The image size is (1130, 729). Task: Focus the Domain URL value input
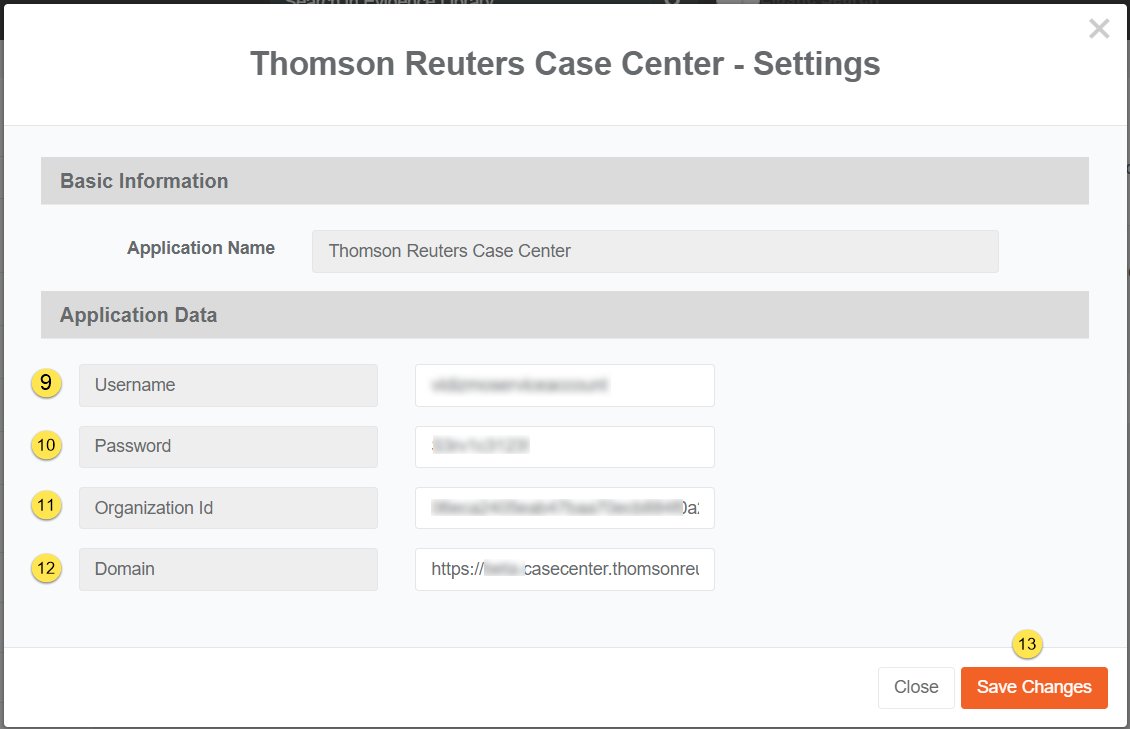point(564,569)
